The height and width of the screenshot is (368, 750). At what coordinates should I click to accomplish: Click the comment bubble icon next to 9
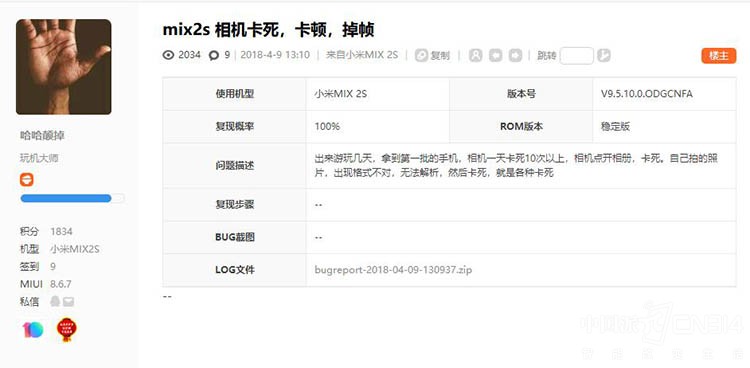214,56
